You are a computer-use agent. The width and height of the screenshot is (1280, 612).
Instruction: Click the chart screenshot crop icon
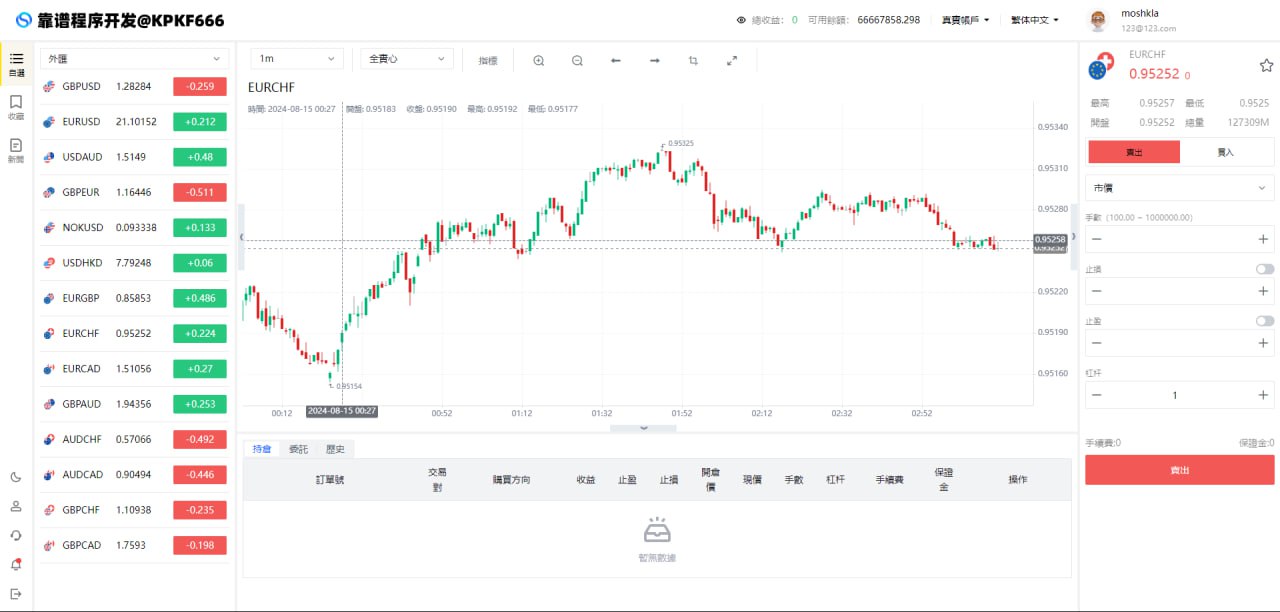pyautogui.click(x=693, y=60)
